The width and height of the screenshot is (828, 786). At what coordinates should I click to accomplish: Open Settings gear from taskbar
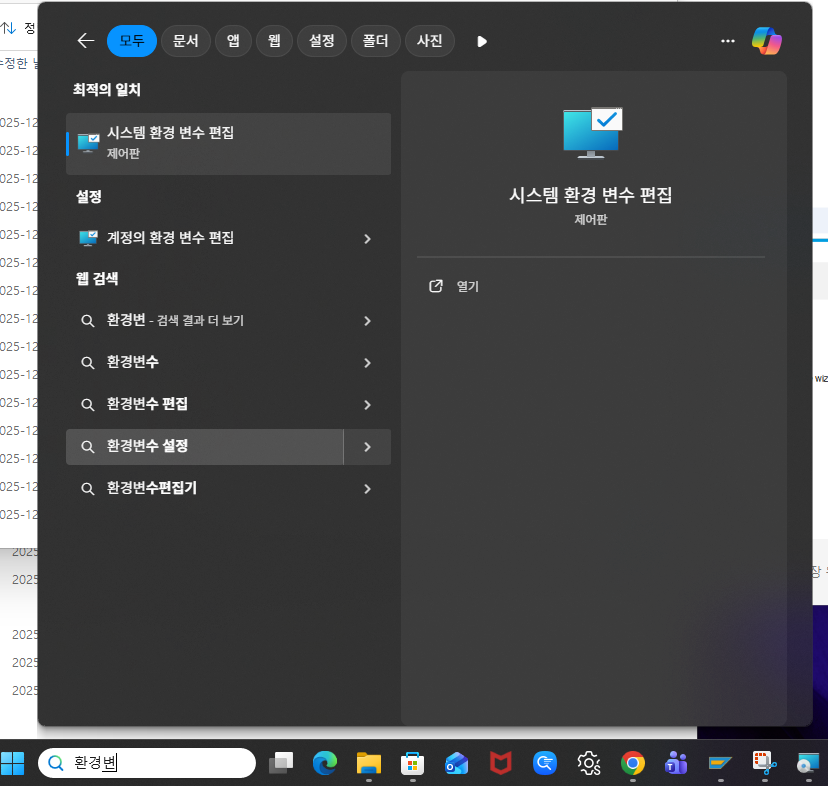tap(589, 763)
